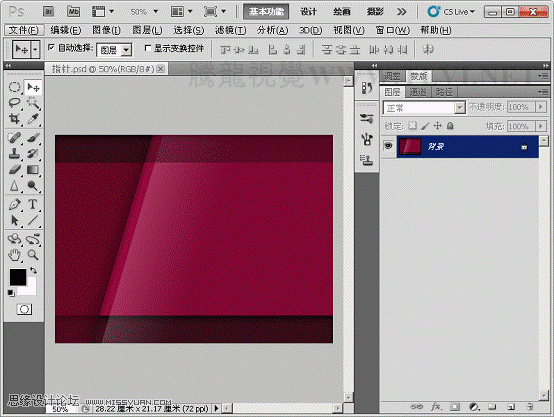This screenshot has height=417, width=554.
Task: Select the Crop tool
Action: point(14,119)
